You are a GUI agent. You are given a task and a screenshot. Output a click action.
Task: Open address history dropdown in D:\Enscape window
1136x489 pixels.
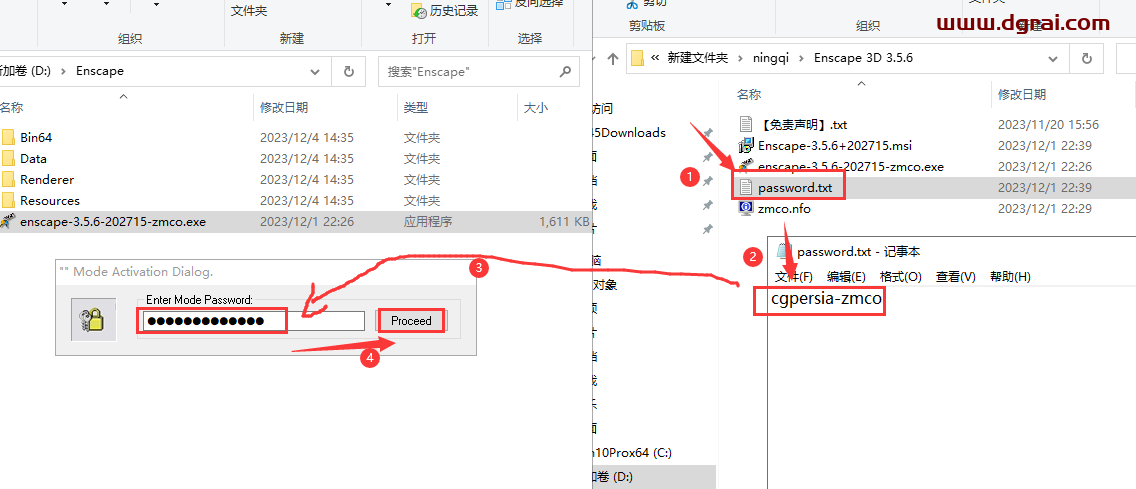[315, 72]
